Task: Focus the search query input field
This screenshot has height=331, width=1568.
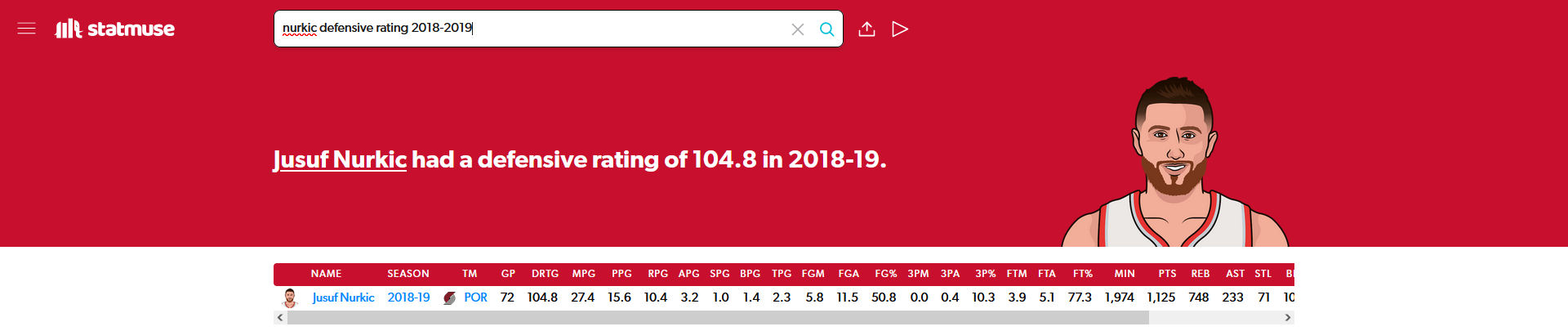Action: coord(531,29)
